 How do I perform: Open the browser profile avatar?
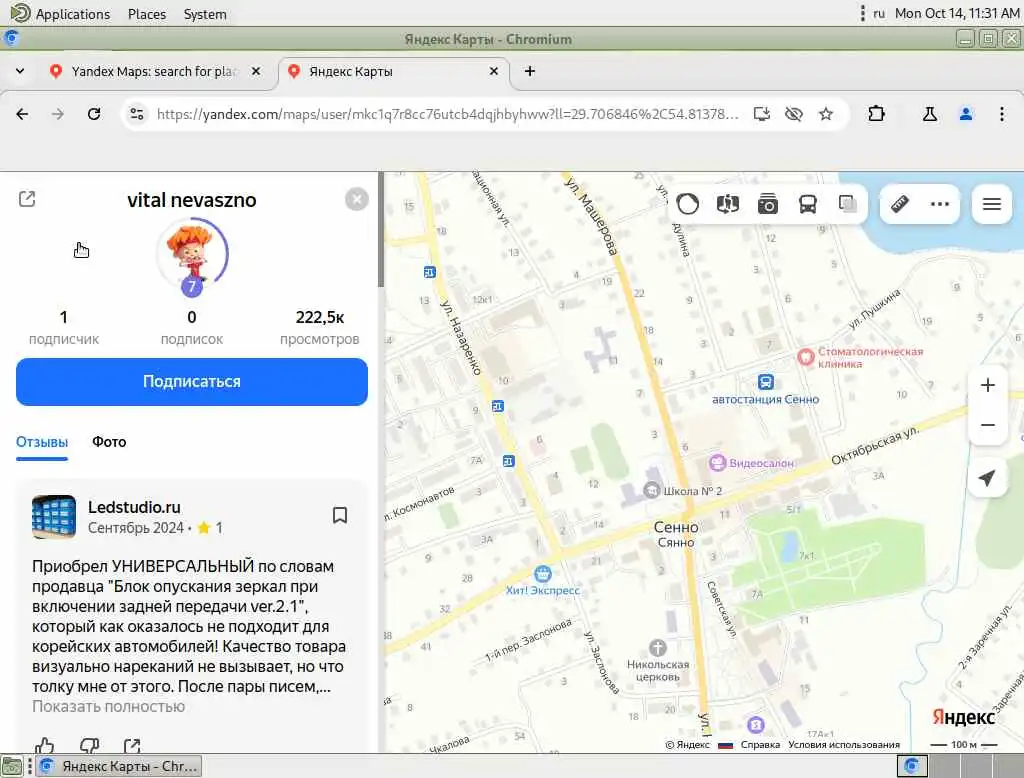[x=966, y=114]
